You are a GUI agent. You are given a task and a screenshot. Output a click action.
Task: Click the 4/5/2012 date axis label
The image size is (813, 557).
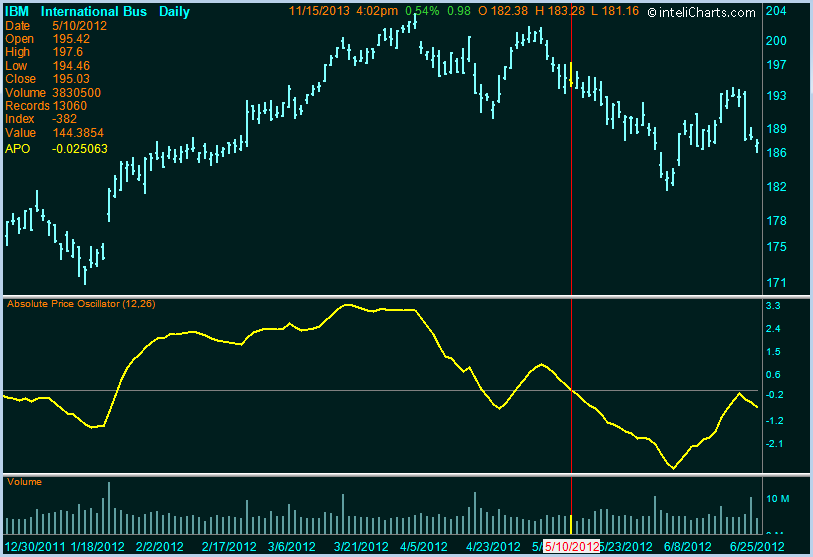point(424,547)
